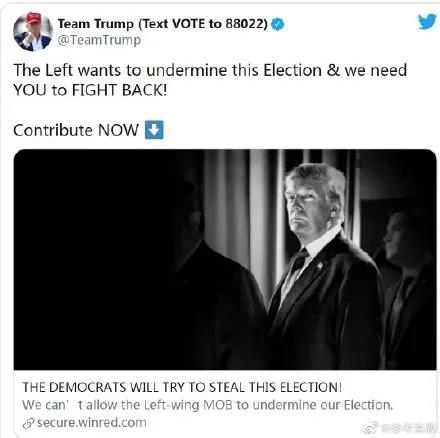Follow the secure.winred.com domain link
The width and height of the screenshot is (440, 438).
point(92,423)
